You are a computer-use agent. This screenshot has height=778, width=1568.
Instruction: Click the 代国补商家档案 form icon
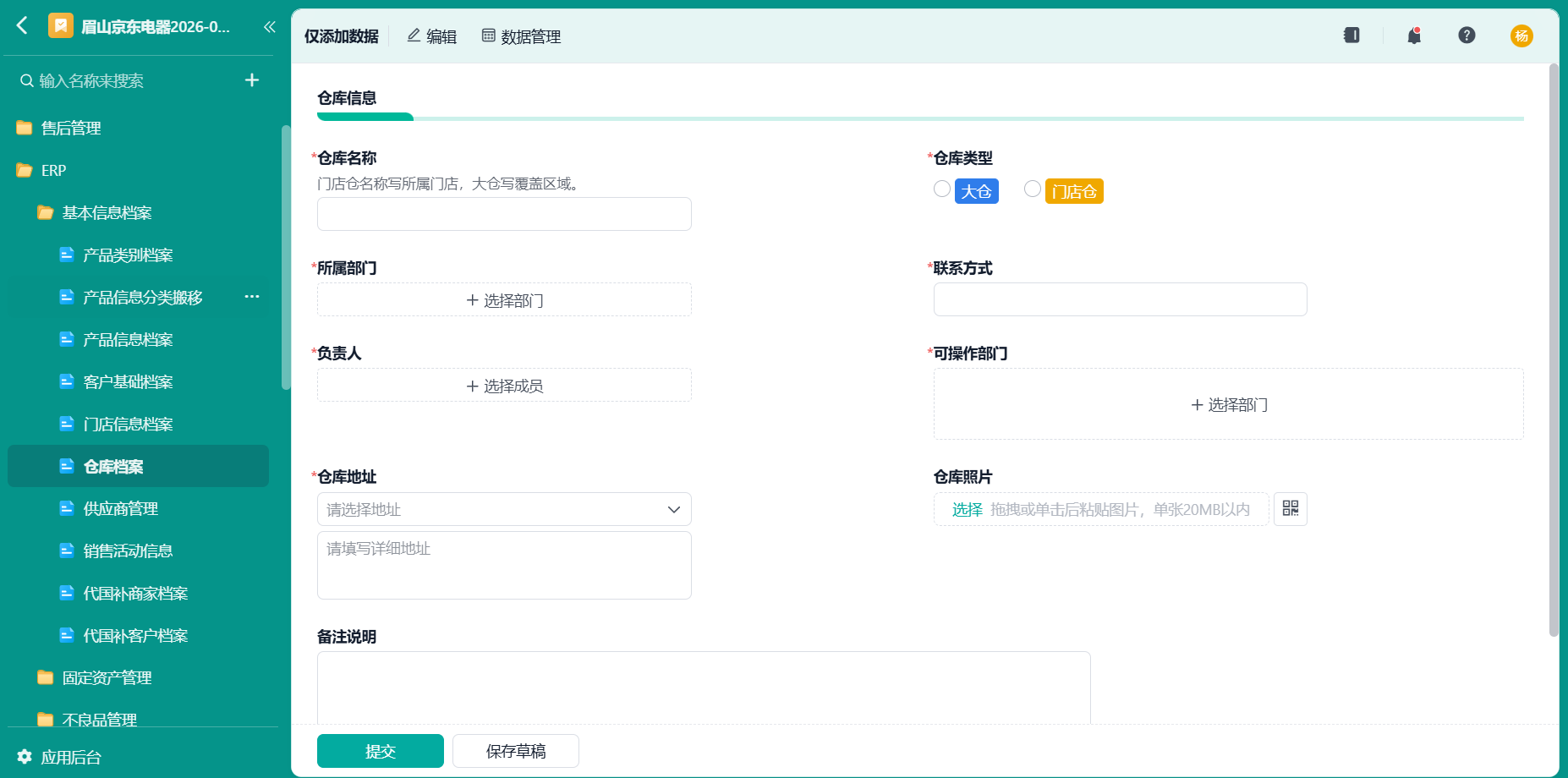67,593
